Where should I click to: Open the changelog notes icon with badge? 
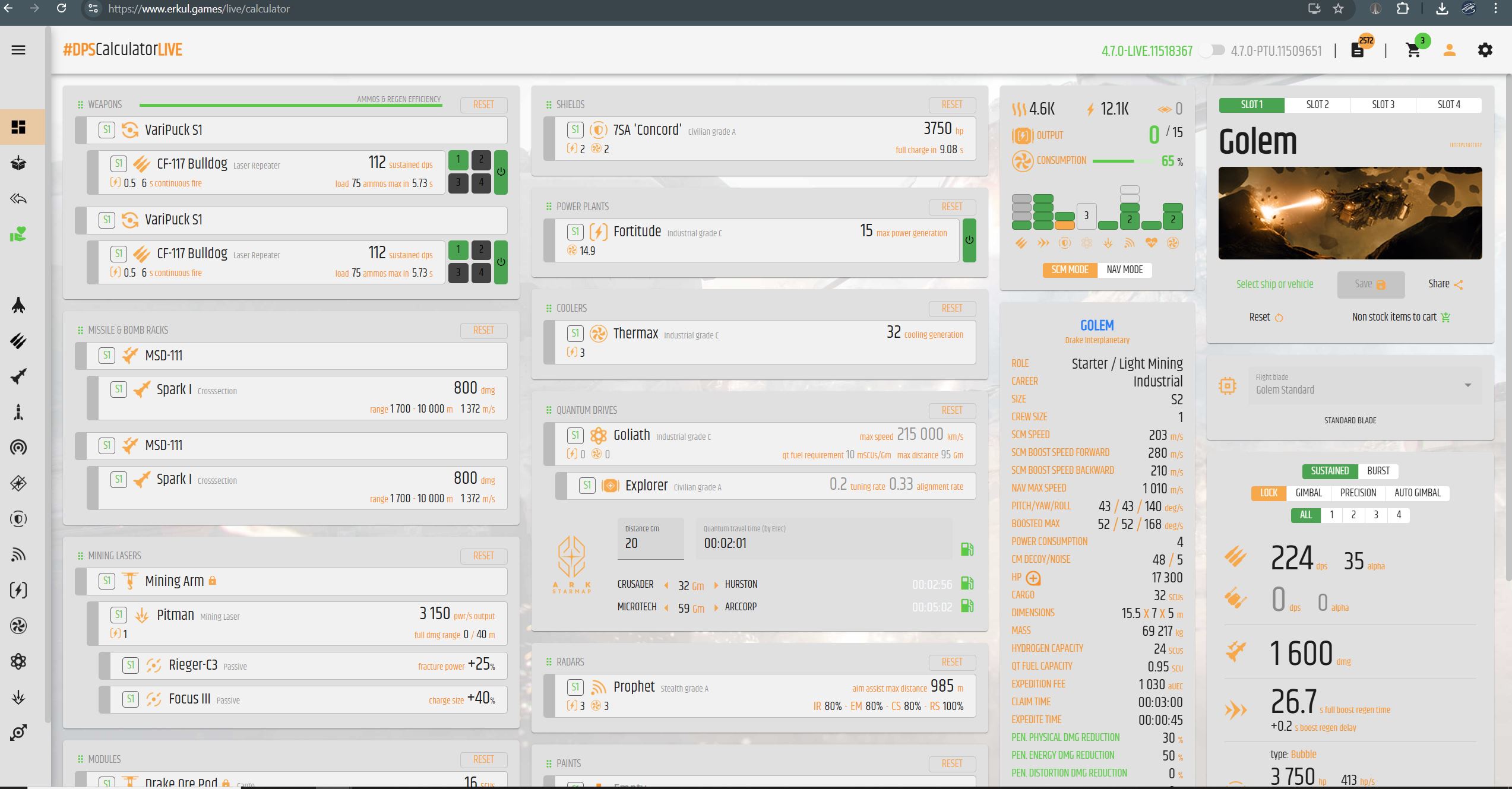pos(1358,50)
